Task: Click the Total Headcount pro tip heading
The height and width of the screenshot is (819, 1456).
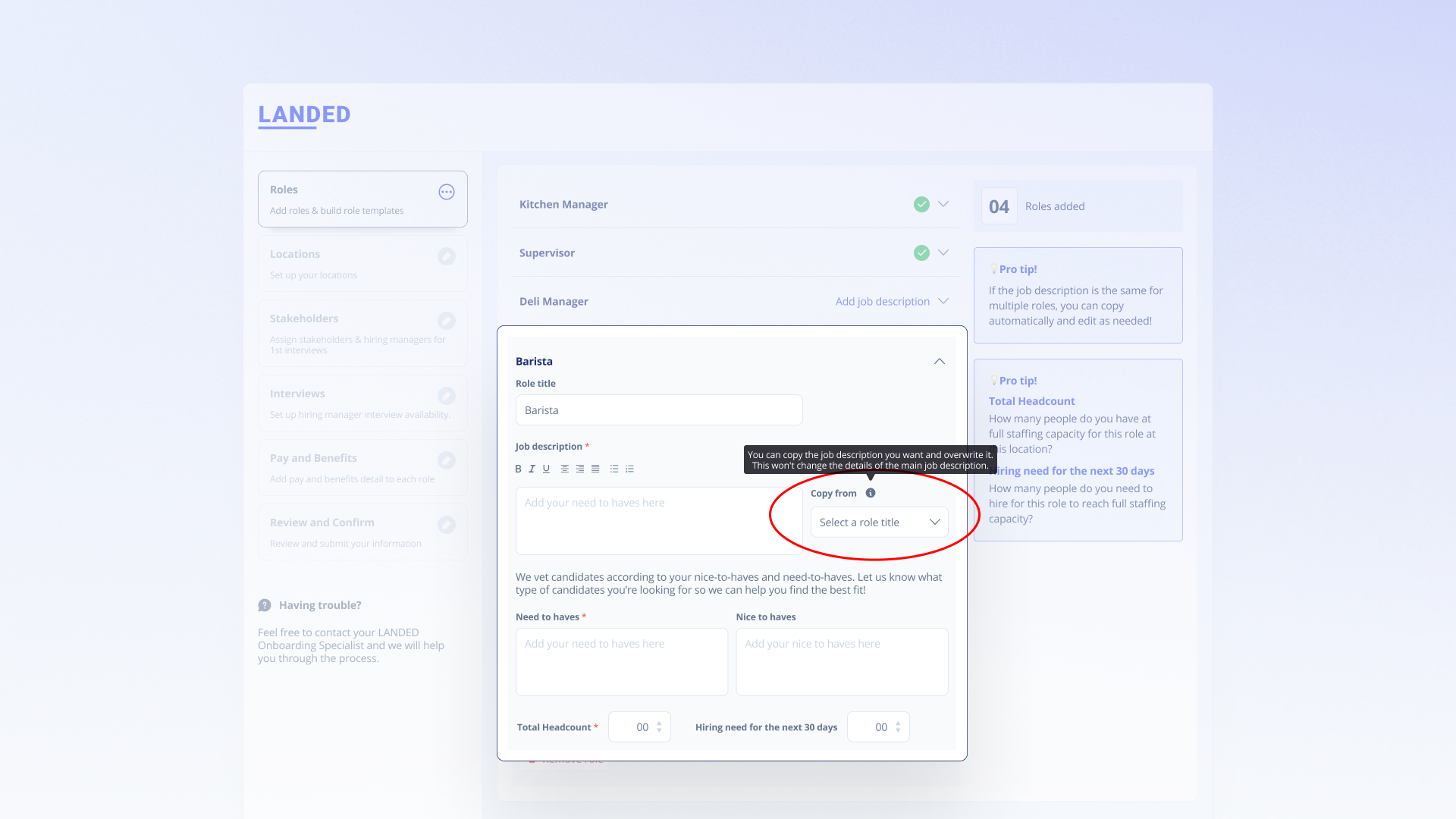Action: coord(1031,401)
